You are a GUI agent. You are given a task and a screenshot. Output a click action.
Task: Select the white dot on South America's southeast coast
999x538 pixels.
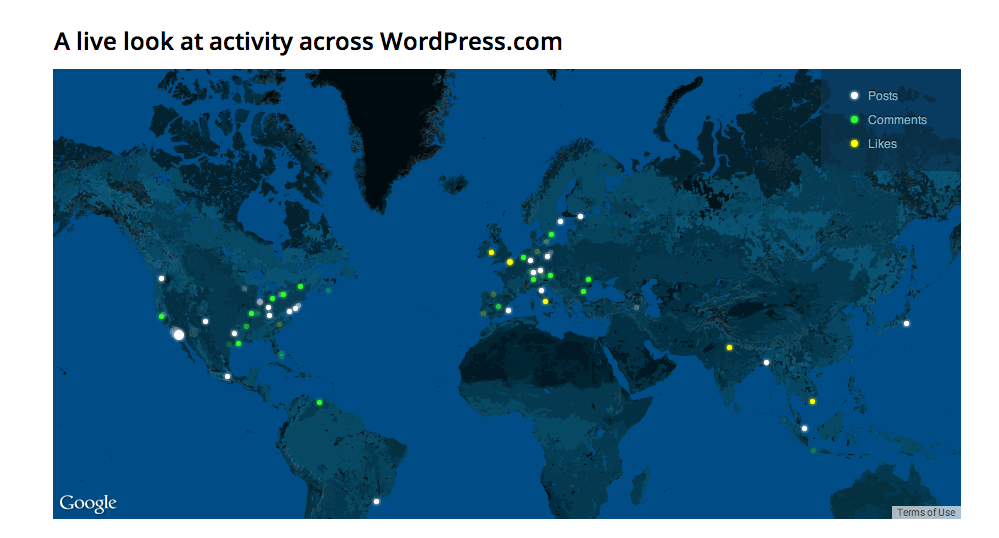tap(376, 501)
